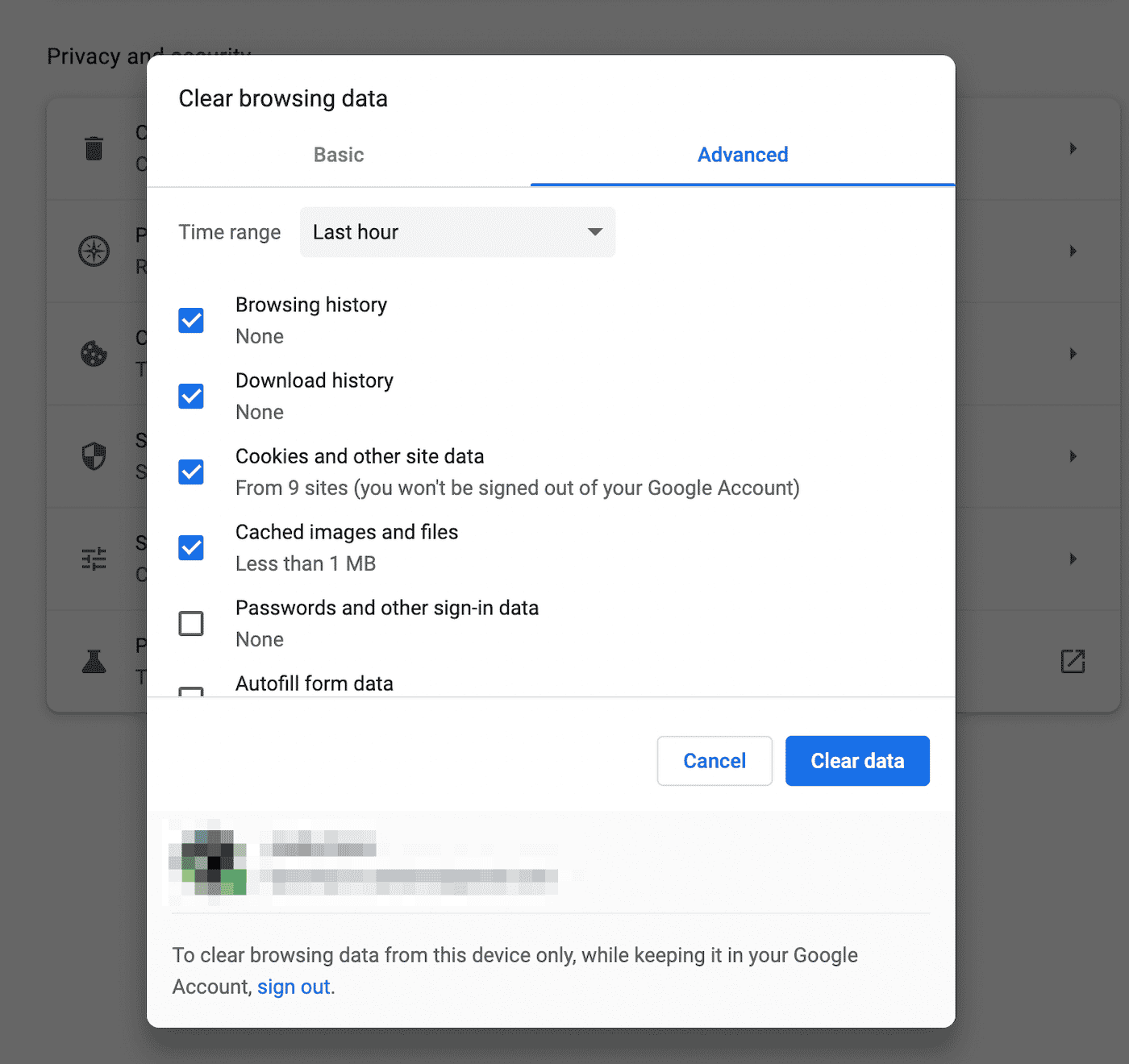Dismiss the dialog with Cancel
The height and width of the screenshot is (1064, 1129).
[x=714, y=760]
